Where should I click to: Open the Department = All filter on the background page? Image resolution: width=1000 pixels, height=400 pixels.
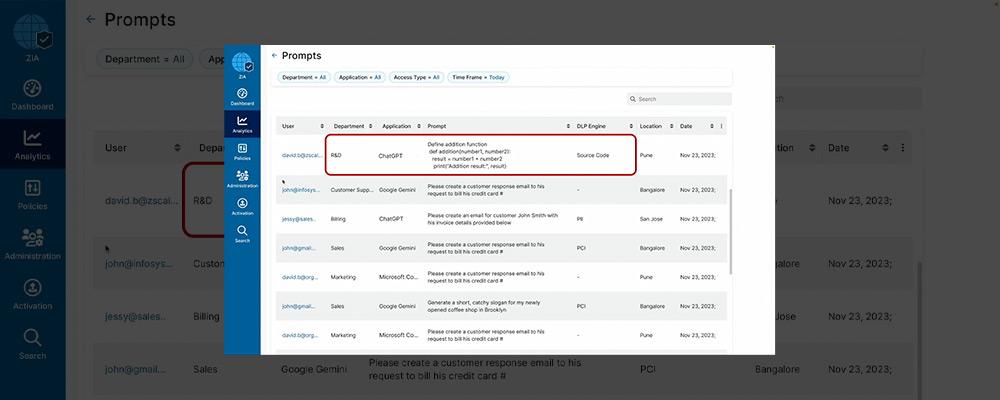tap(145, 59)
